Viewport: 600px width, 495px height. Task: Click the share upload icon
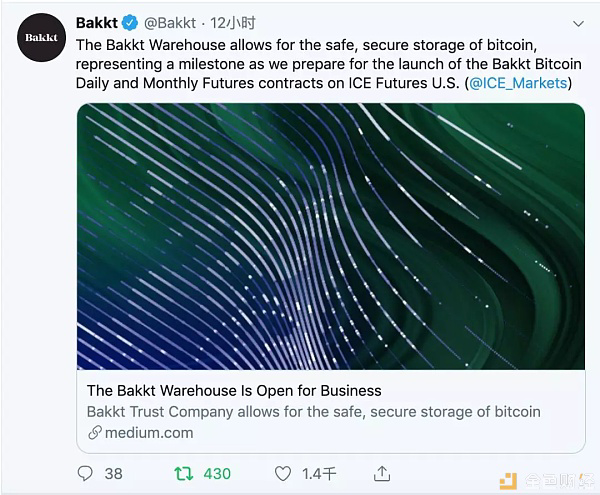click(382, 472)
